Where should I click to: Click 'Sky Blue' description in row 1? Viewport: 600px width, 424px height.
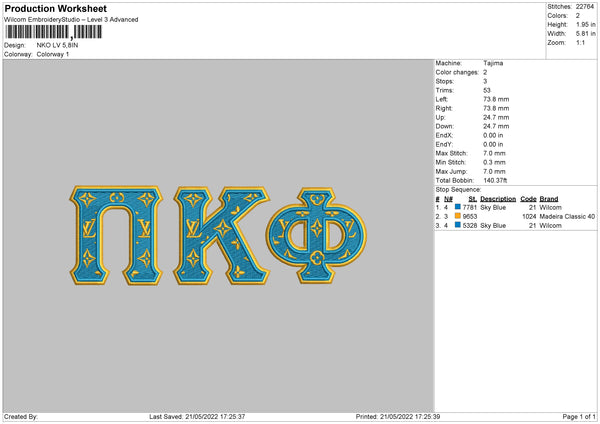493,207
